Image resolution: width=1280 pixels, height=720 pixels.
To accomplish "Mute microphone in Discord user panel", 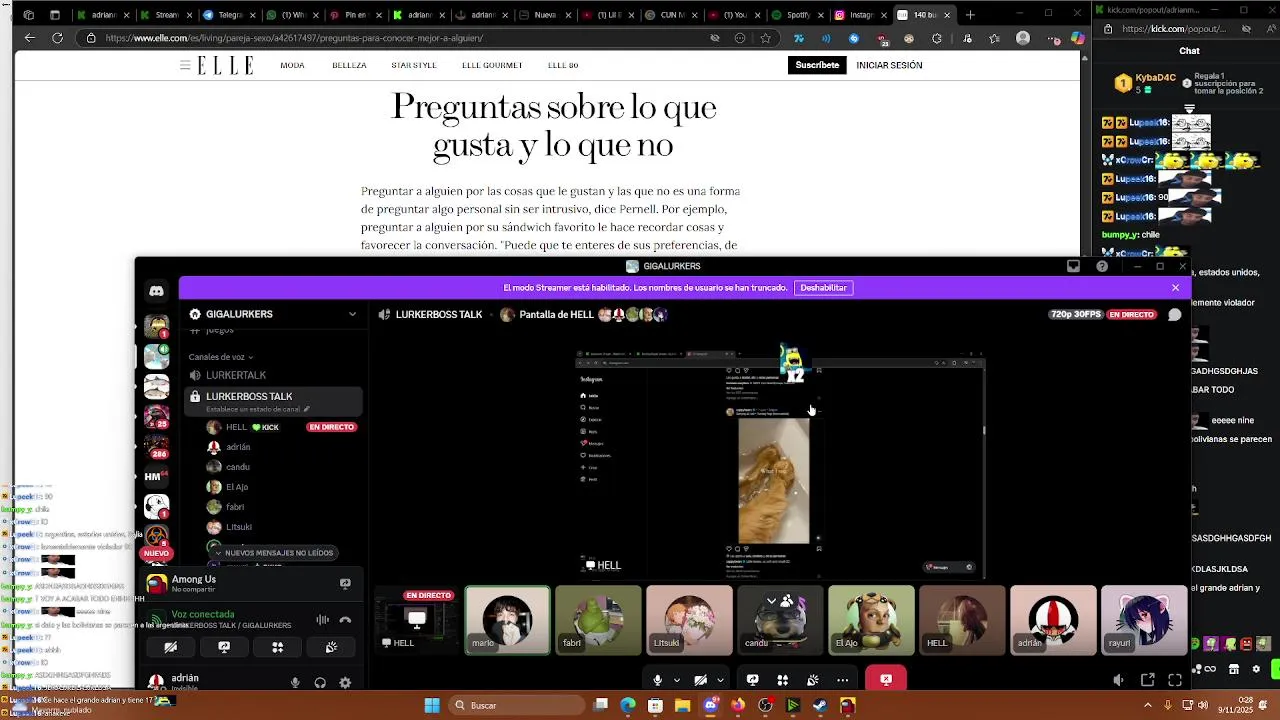I will 295,683.
